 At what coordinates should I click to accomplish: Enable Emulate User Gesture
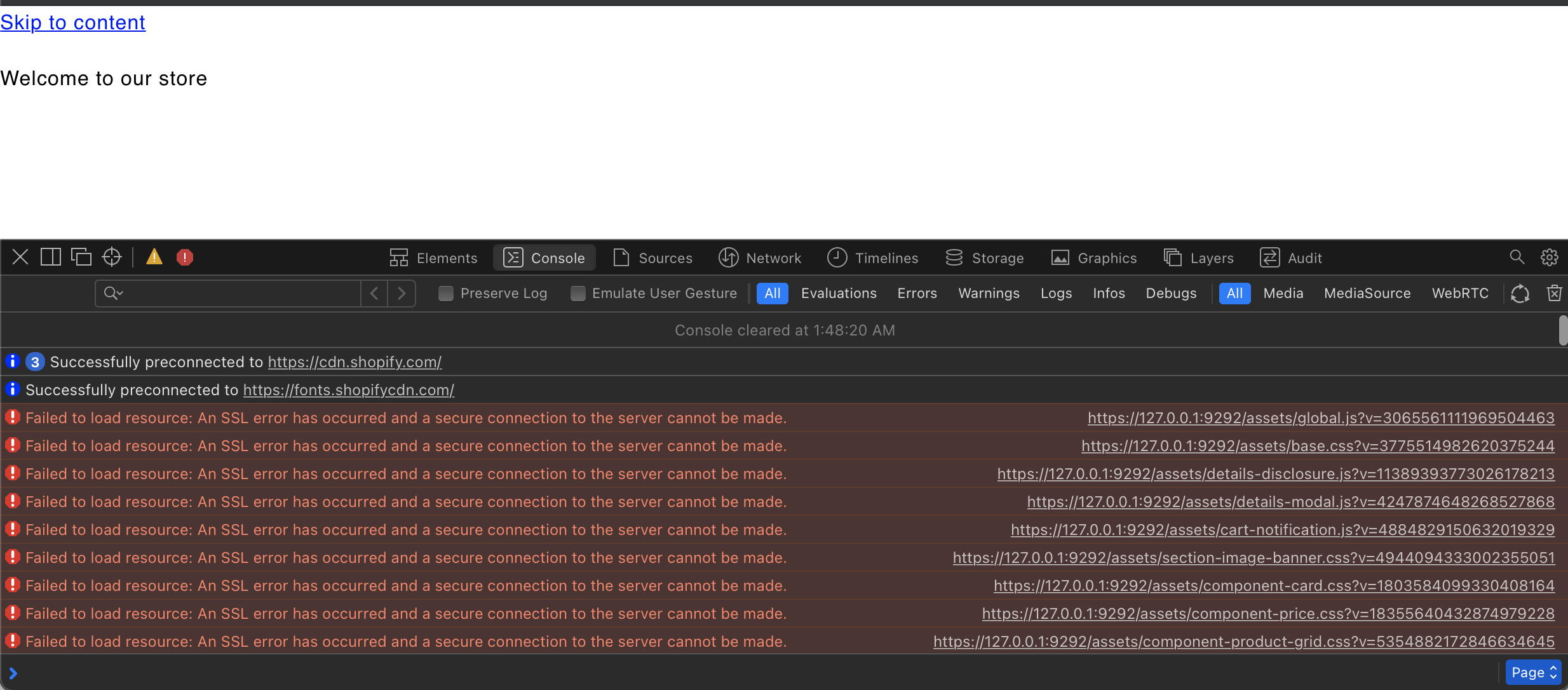pyautogui.click(x=578, y=293)
